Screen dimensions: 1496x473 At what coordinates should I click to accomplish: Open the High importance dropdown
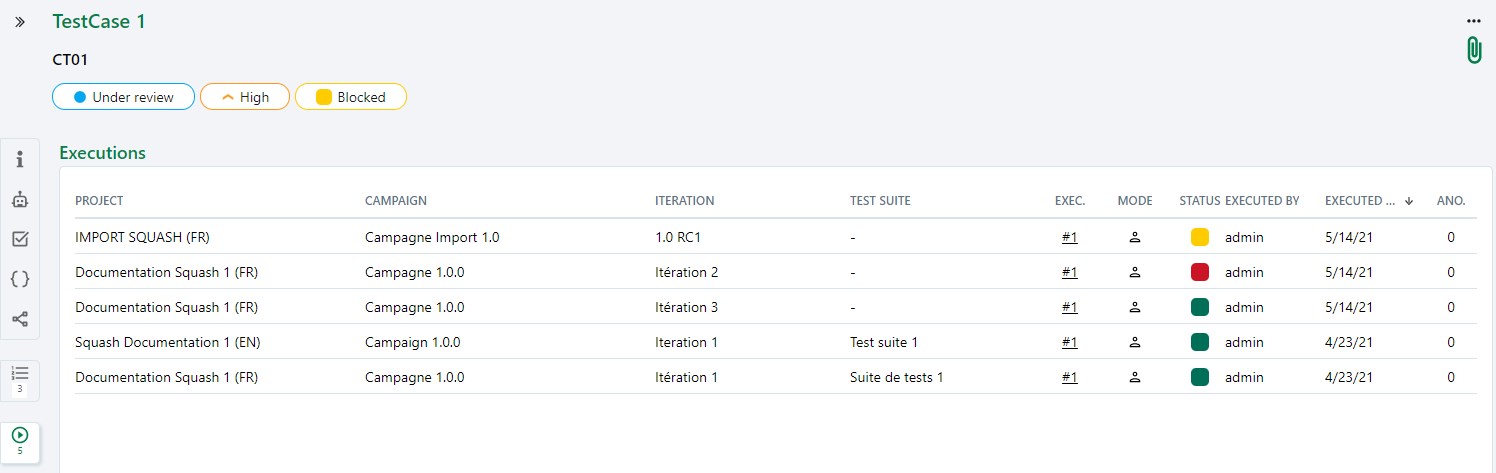pos(245,97)
